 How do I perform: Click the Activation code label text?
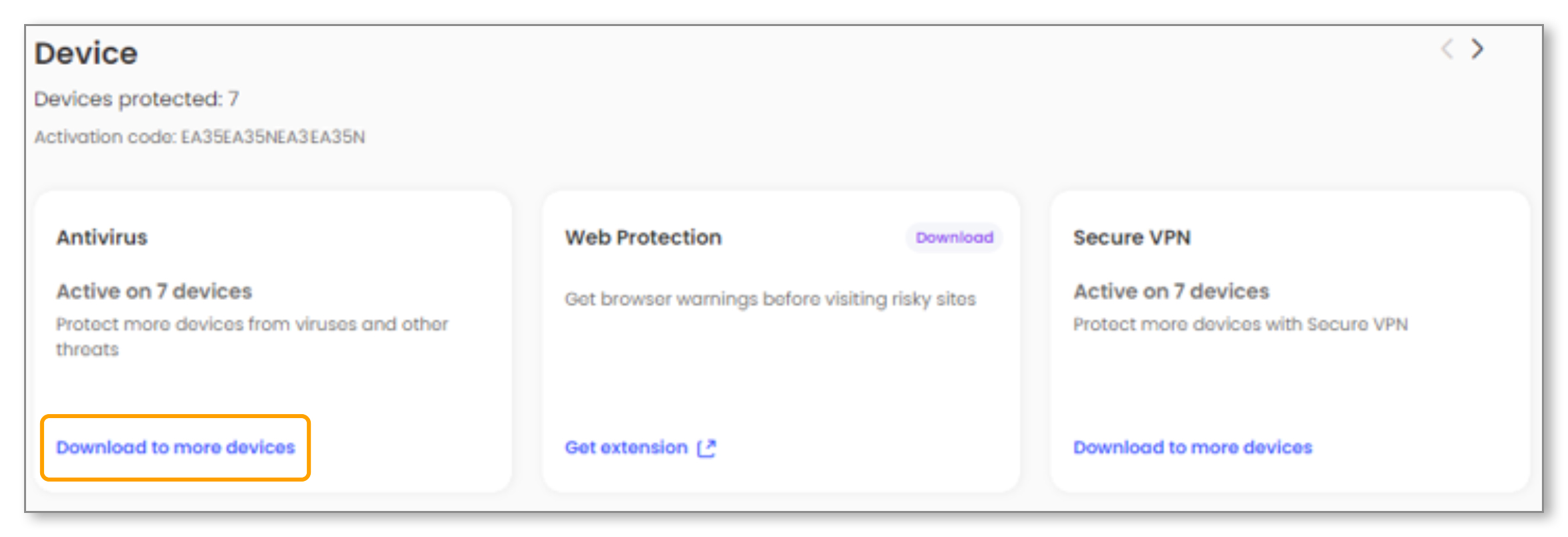tap(104, 137)
